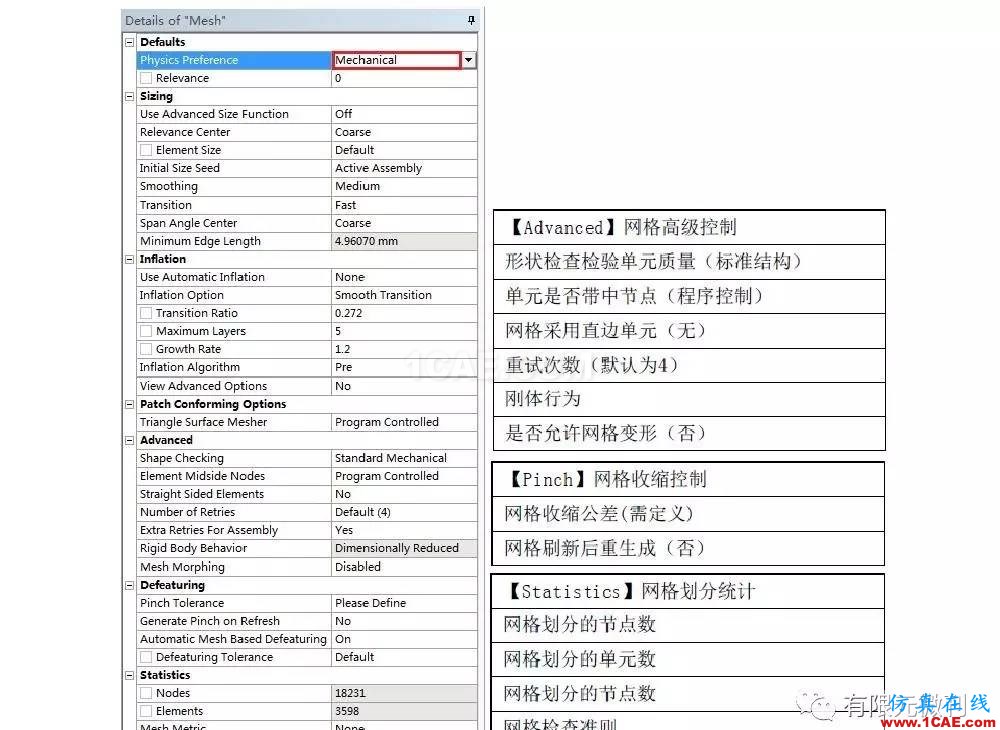Collapse the Advanced section

[x=129, y=441]
